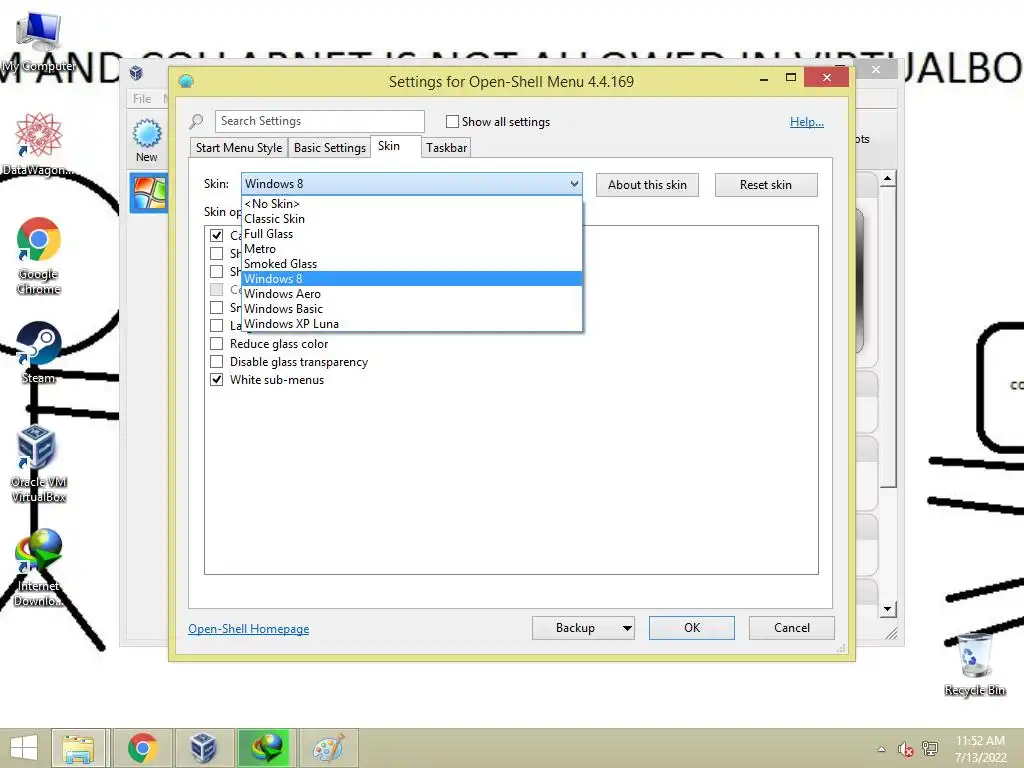This screenshot has width=1024, height=768.
Task: Enable the Reduce glass color option
Action: click(217, 344)
